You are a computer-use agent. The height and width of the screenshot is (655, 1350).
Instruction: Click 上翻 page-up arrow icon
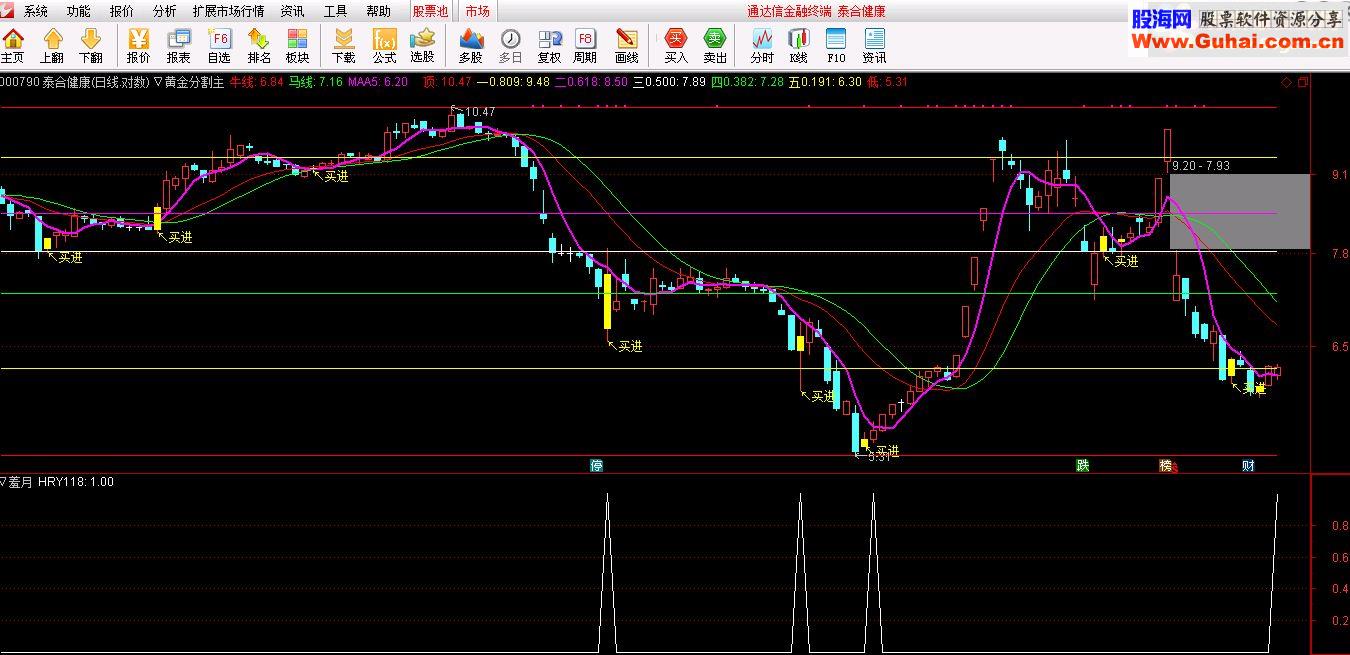[53, 46]
